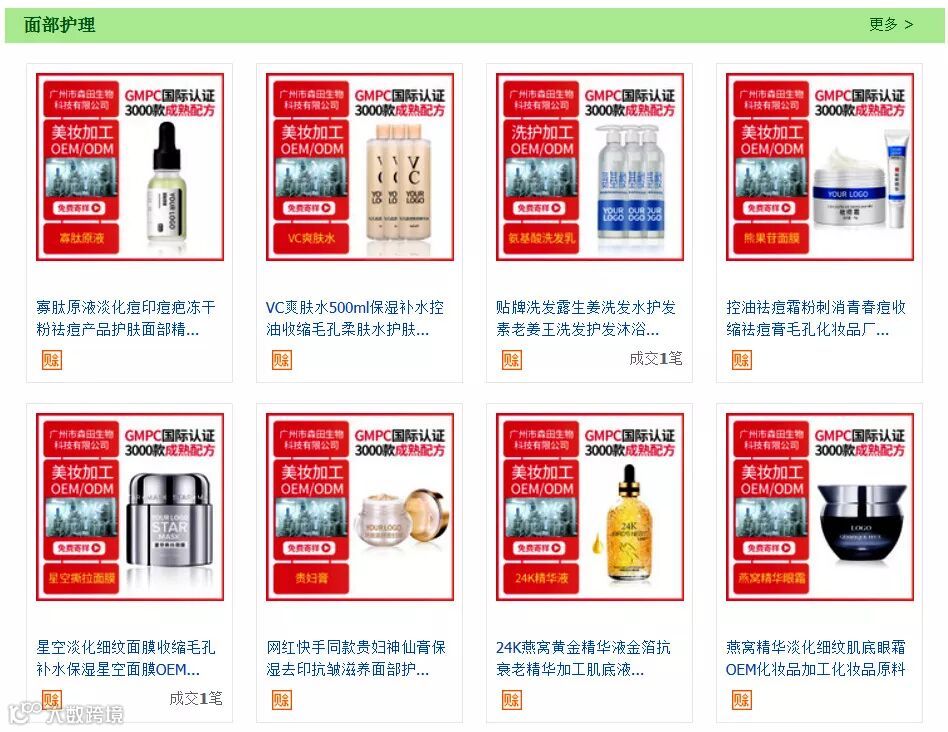Open the 贵妇膏 product thumbnail
The width and height of the screenshot is (948, 732).
(x=360, y=507)
